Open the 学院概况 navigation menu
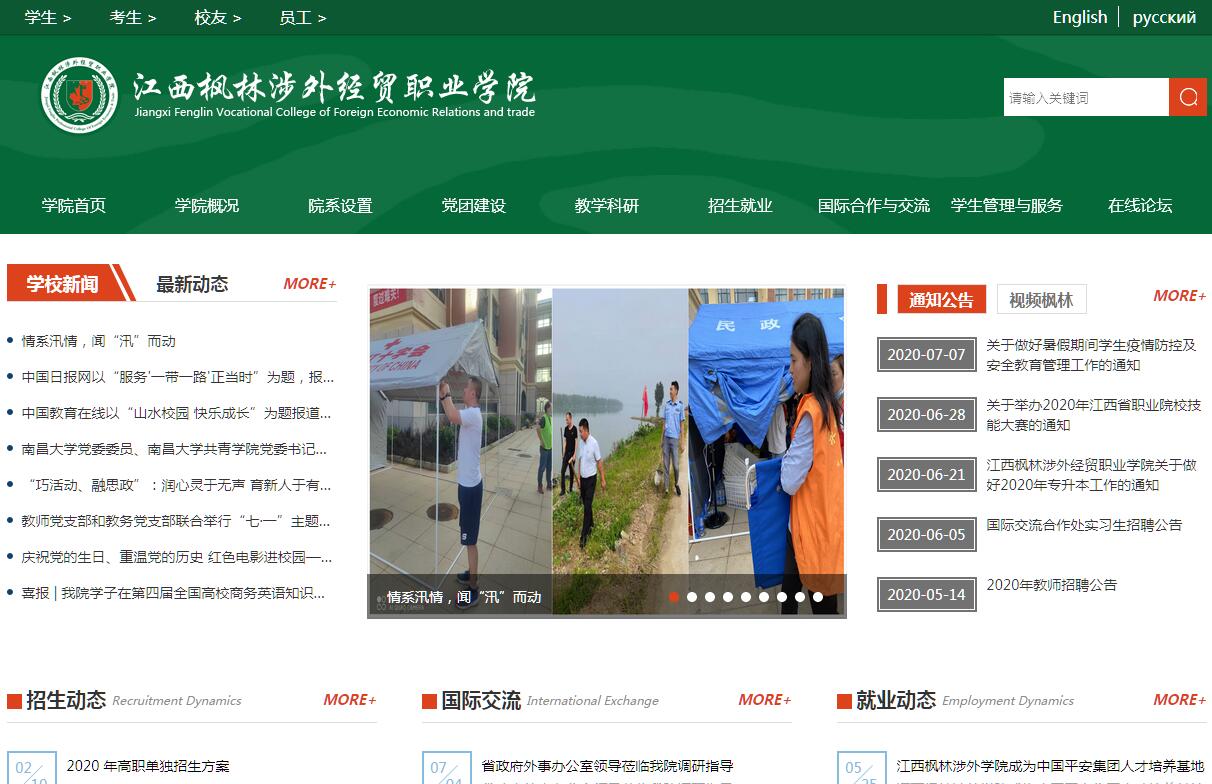This screenshot has height=784, width=1212. (x=207, y=205)
